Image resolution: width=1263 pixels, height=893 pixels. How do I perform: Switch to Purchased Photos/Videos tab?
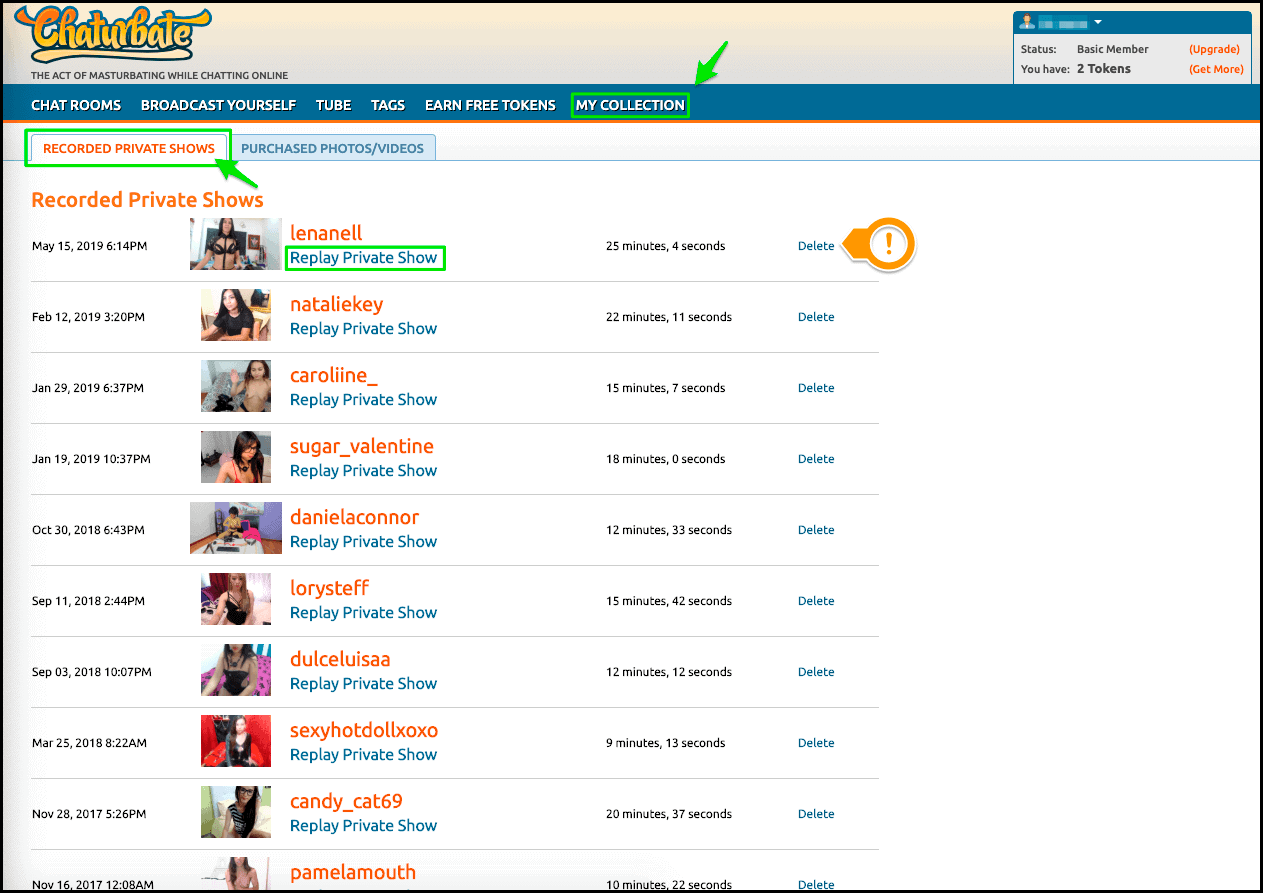[x=333, y=148]
